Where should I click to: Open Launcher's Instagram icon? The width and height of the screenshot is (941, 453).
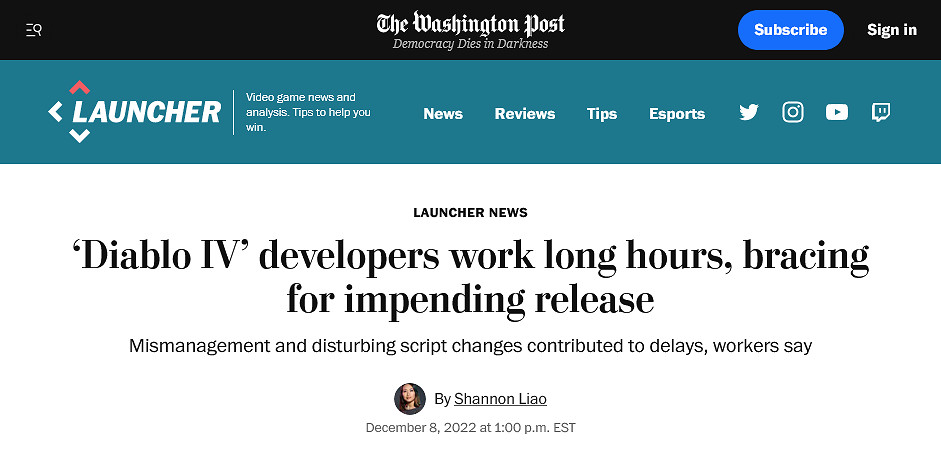pyautogui.click(x=793, y=112)
